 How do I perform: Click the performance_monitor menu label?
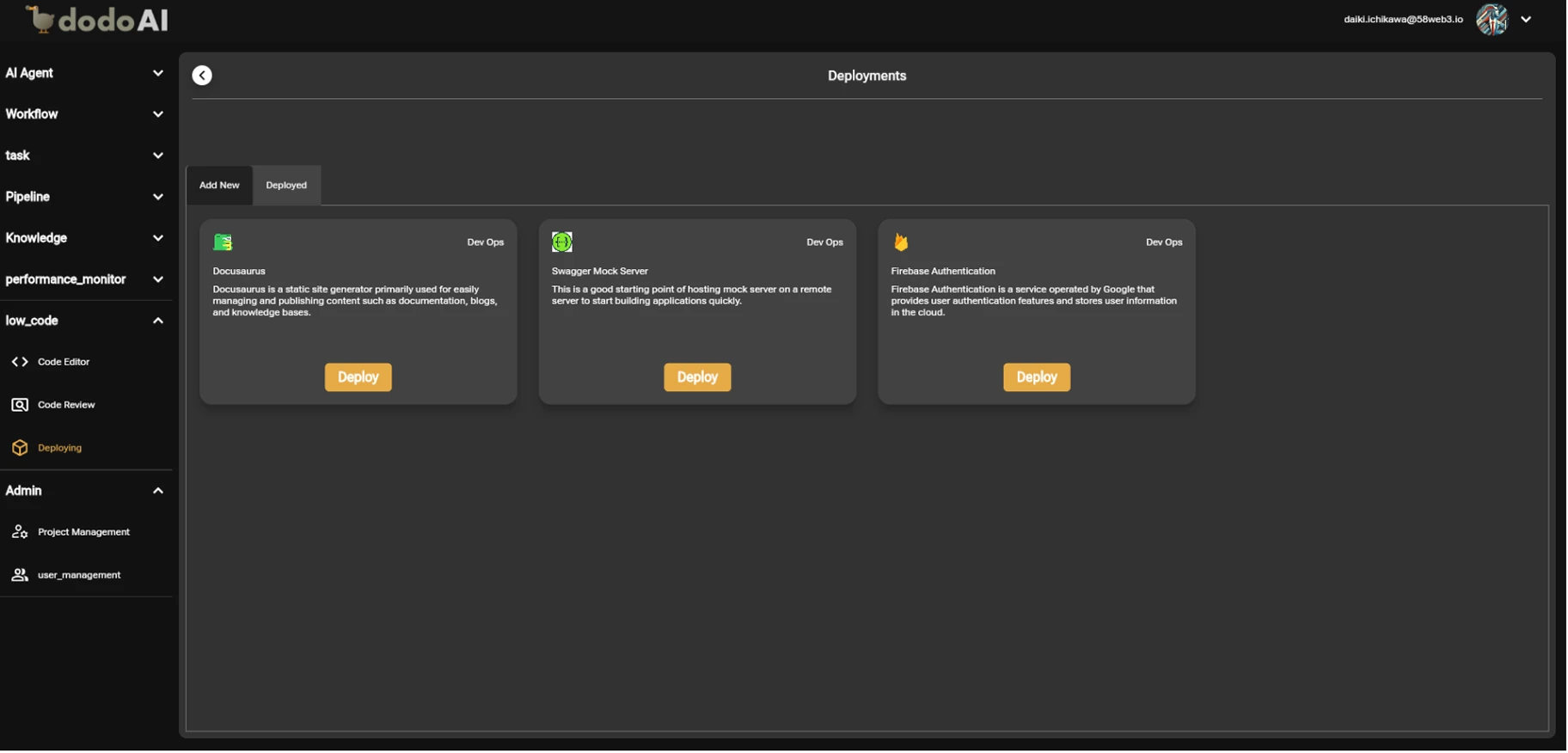(x=65, y=279)
